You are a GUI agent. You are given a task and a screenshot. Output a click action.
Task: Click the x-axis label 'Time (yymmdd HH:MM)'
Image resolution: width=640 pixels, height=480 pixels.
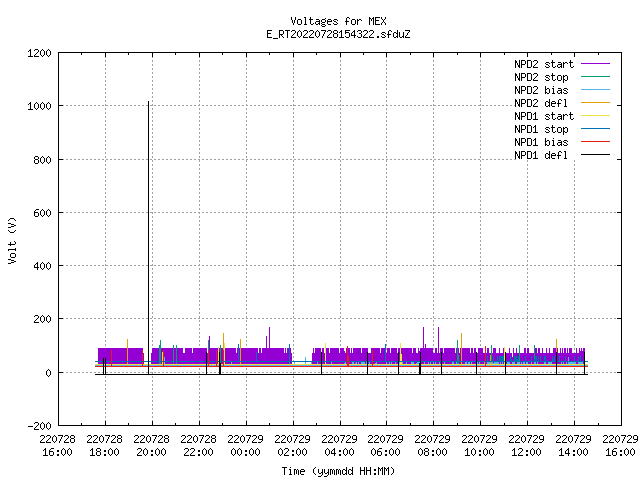click(338, 471)
